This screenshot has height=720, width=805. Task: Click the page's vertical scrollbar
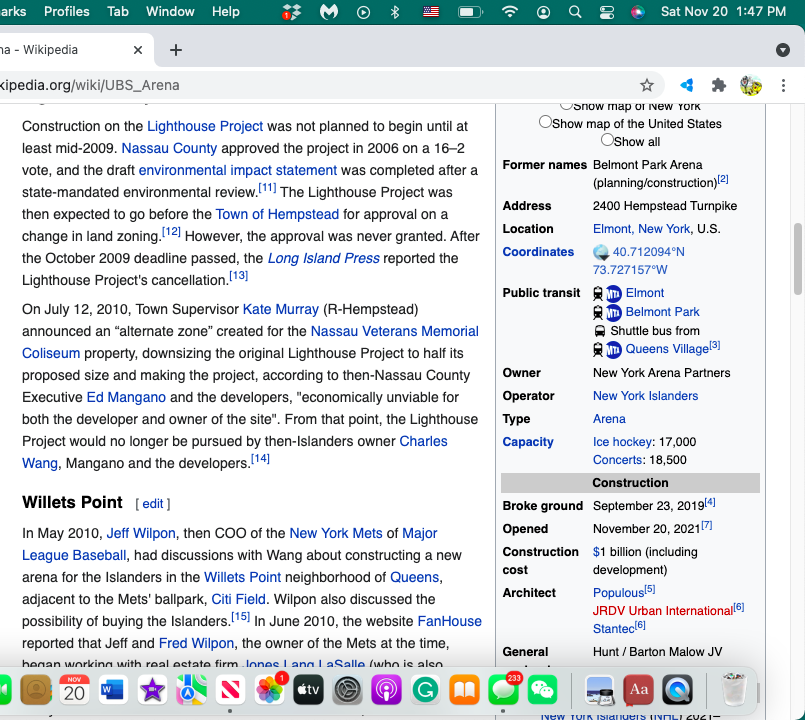[798, 260]
